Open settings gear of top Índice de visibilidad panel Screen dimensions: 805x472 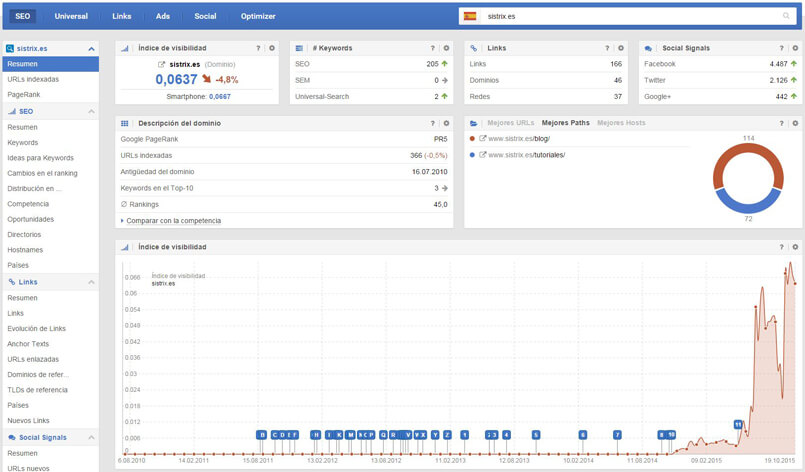point(272,48)
